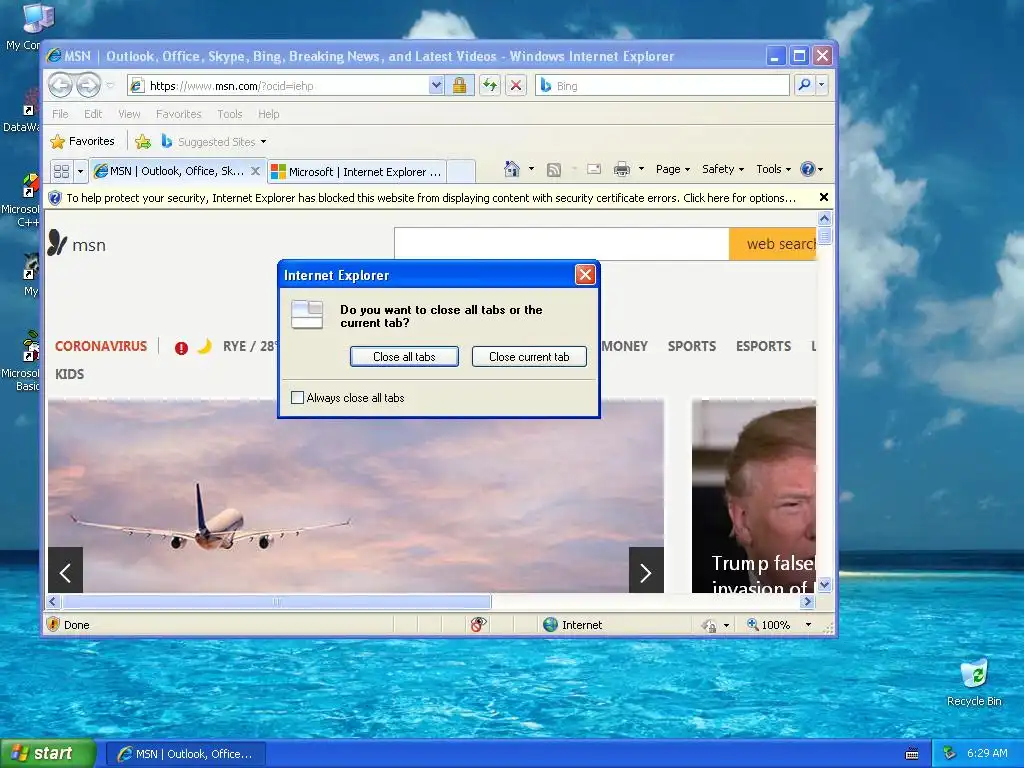Open the Edit menu
This screenshot has width=1024, height=768.
tap(93, 114)
